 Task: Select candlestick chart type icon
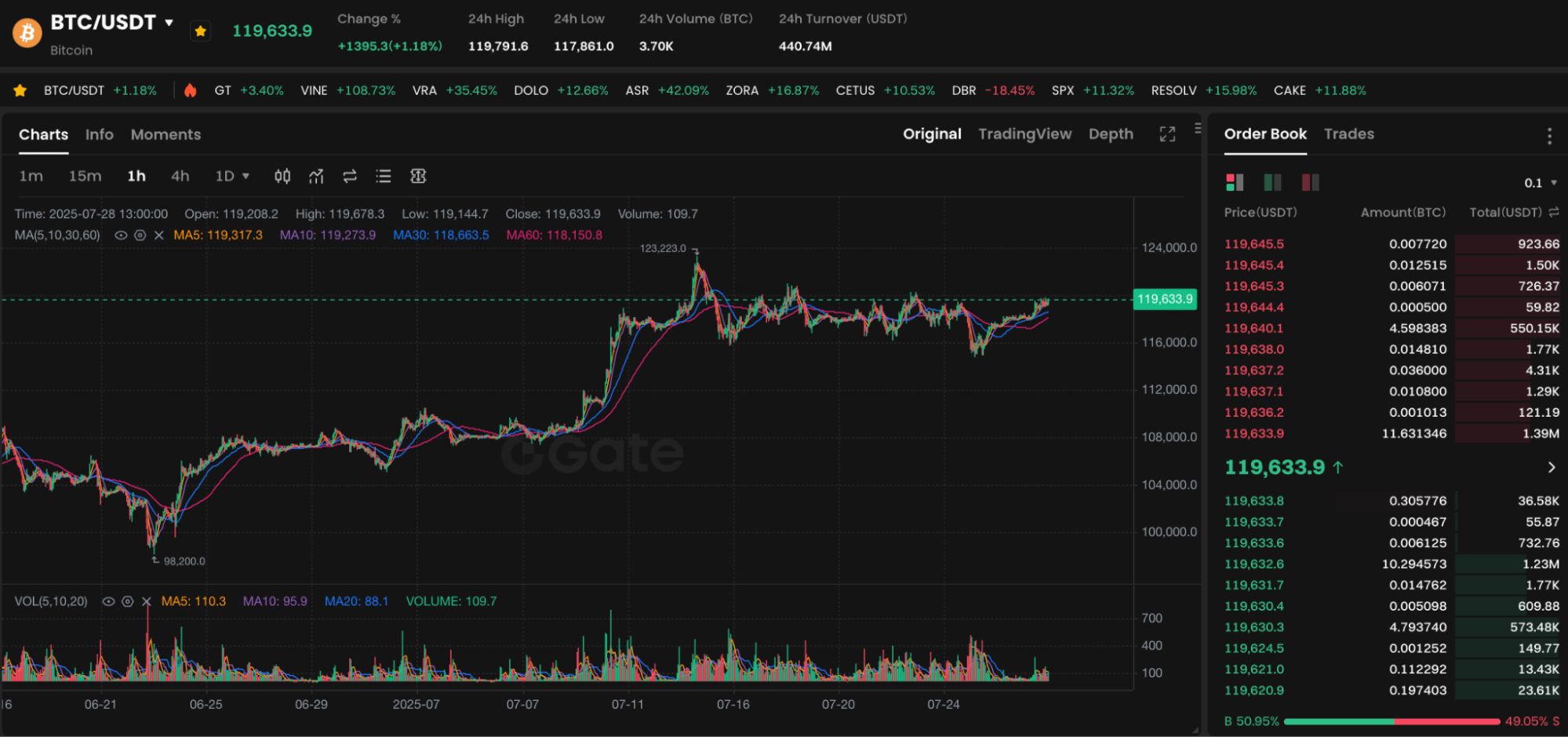[282, 176]
